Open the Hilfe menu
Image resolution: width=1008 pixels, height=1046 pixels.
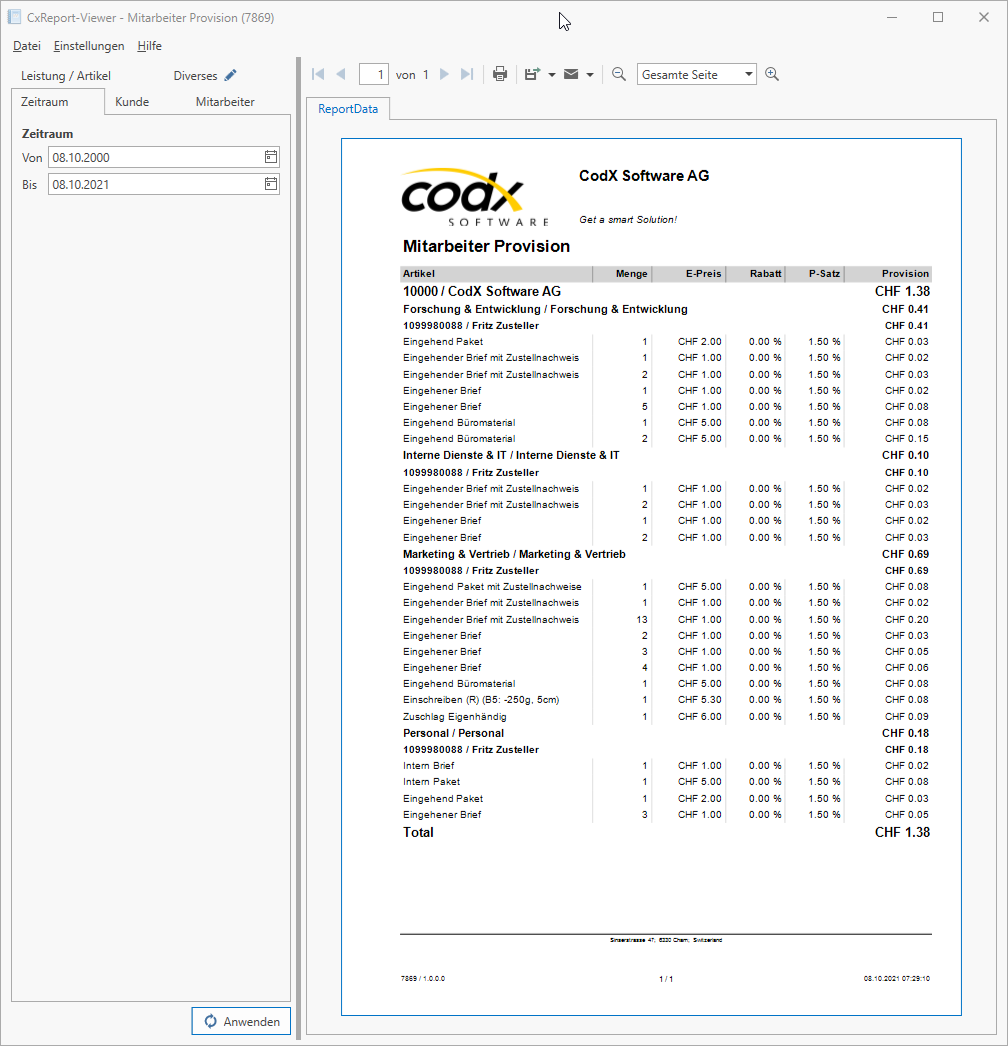click(149, 45)
